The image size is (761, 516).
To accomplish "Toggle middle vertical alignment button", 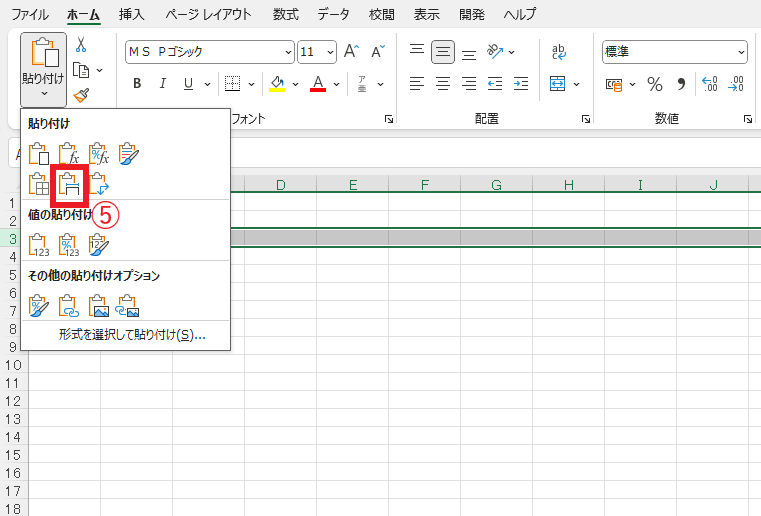I will 443,52.
